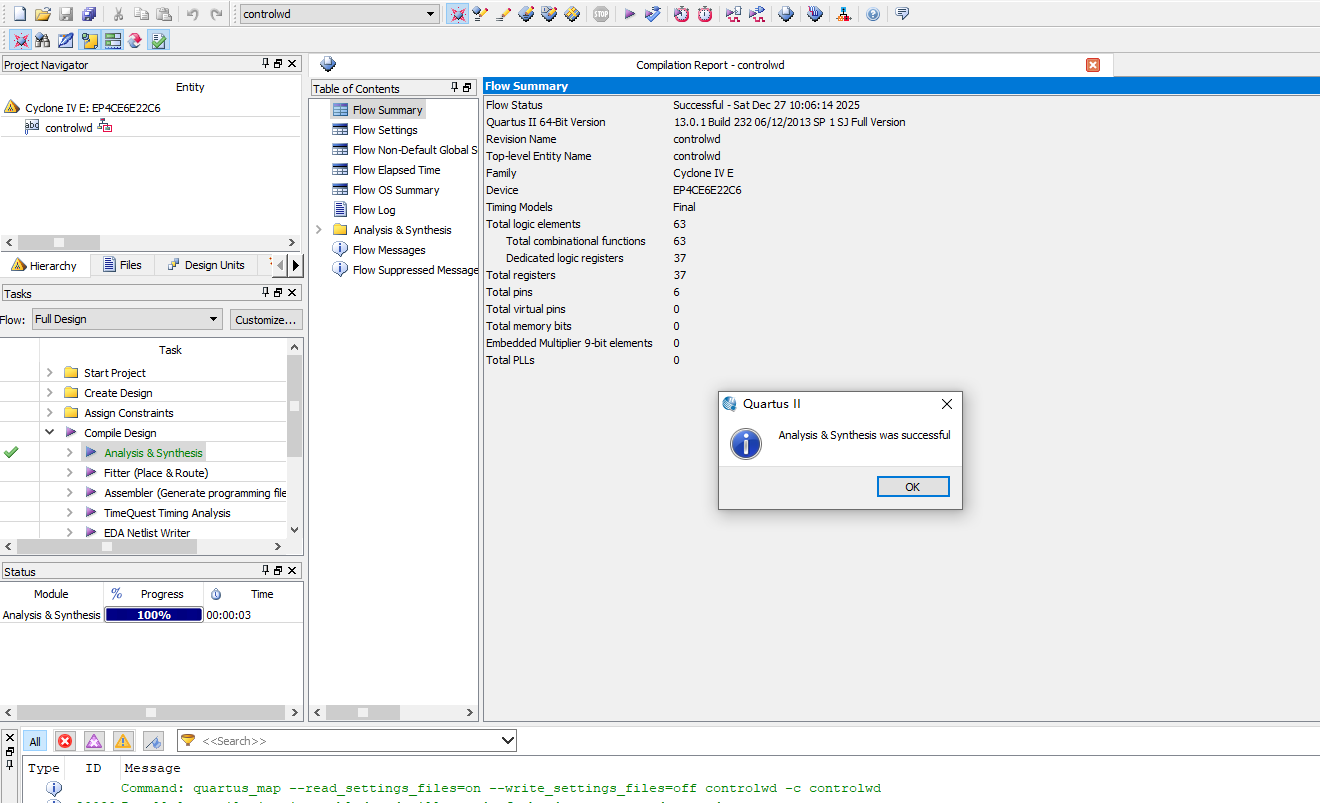Screen dimensions: 1320x803
Task: Open a file with the folder icon
Action: pyautogui.click(x=42, y=14)
